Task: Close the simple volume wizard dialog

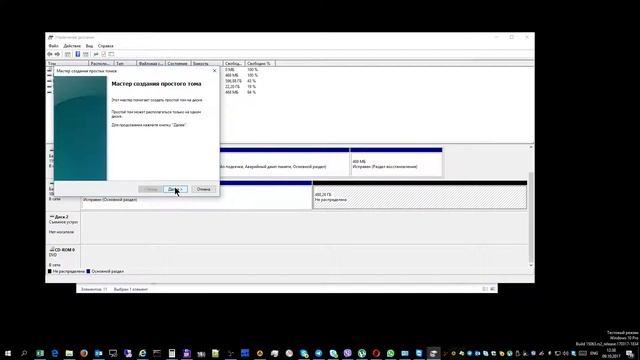Action: click(x=215, y=71)
